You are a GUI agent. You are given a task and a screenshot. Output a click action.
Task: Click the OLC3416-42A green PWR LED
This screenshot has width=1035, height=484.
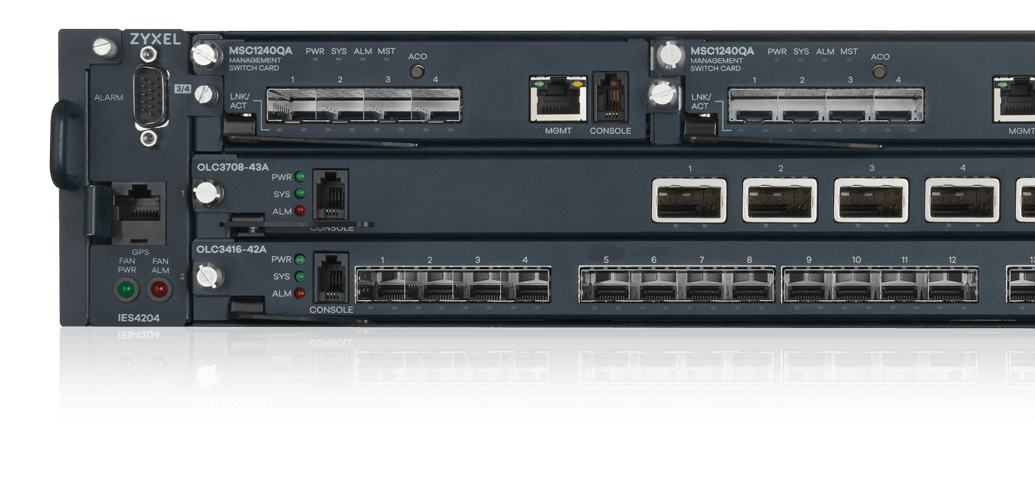[299, 260]
